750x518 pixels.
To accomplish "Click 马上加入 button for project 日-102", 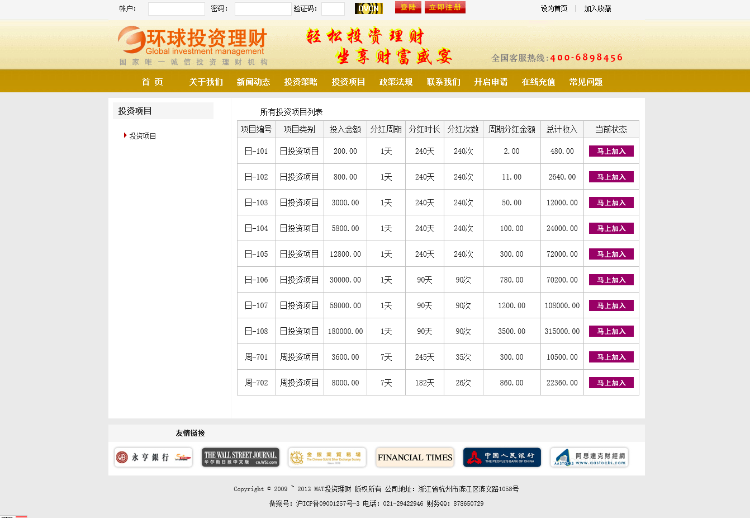I will [x=611, y=177].
